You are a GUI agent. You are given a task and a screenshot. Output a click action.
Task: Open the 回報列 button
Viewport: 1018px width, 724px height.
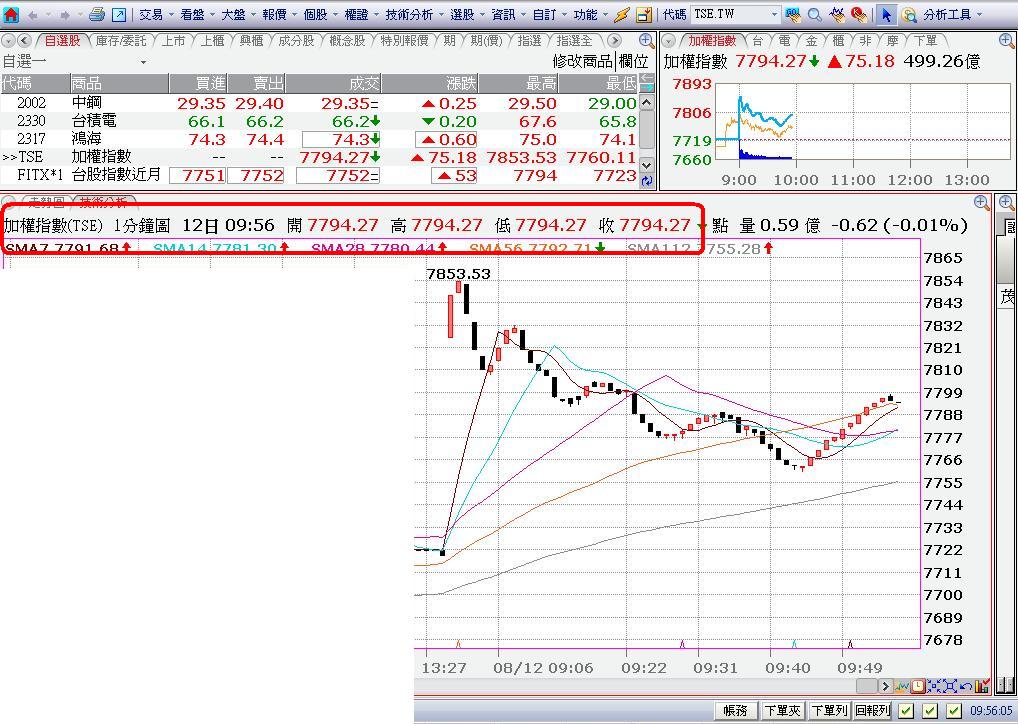pos(873,711)
